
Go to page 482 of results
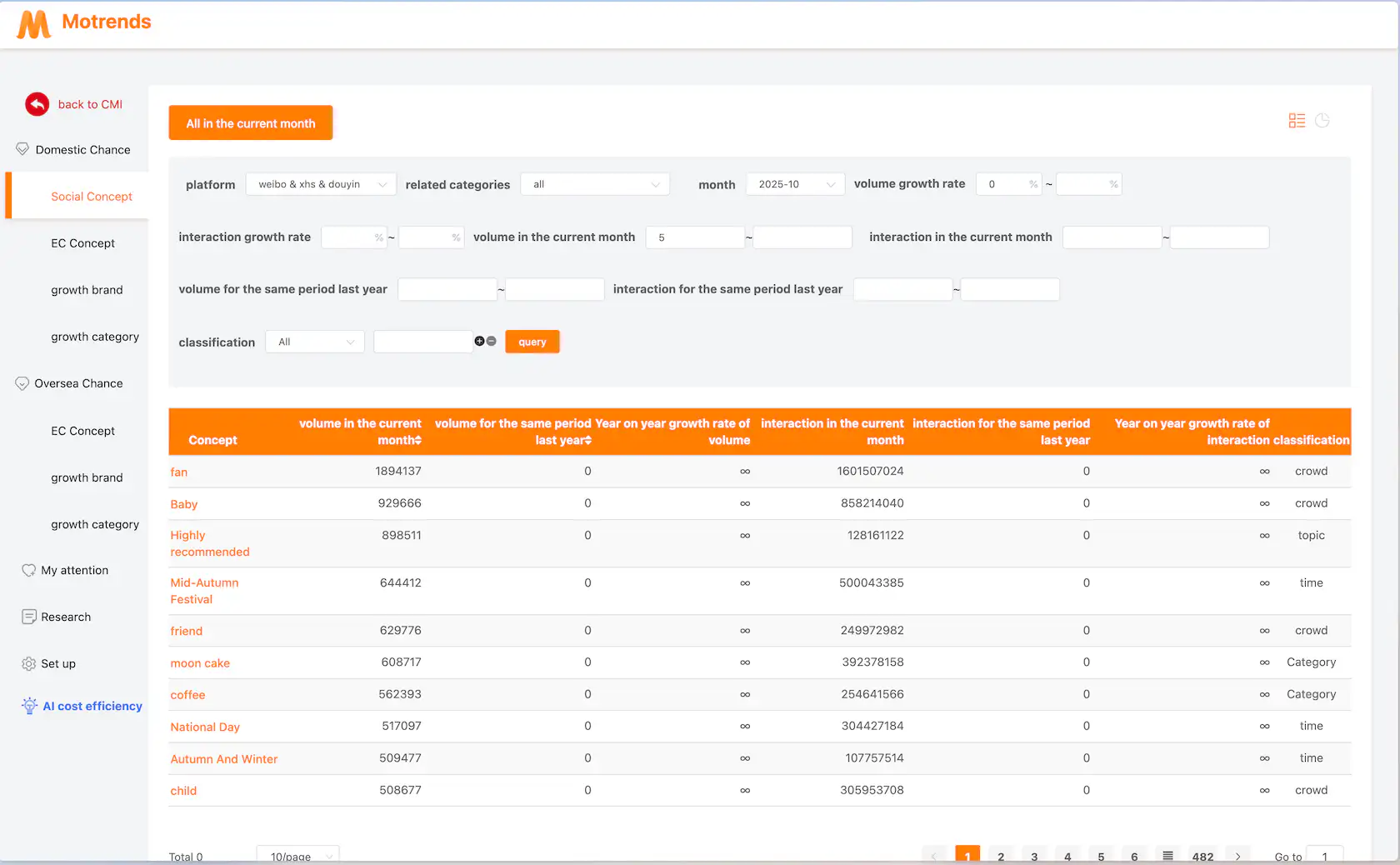click(1202, 856)
